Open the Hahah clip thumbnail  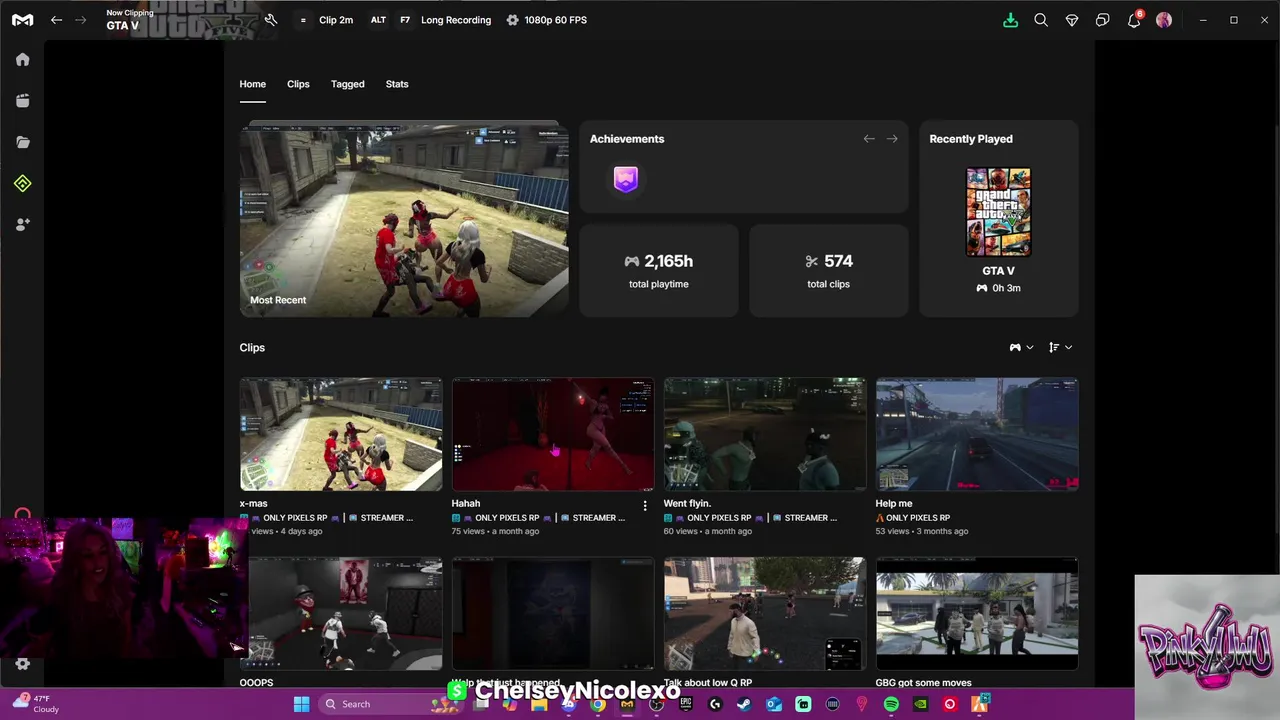point(553,434)
